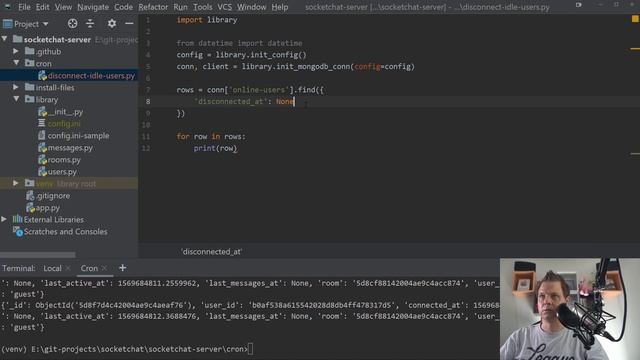Open __init__.py file
This screenshot has width=640, height=360.
65,111
